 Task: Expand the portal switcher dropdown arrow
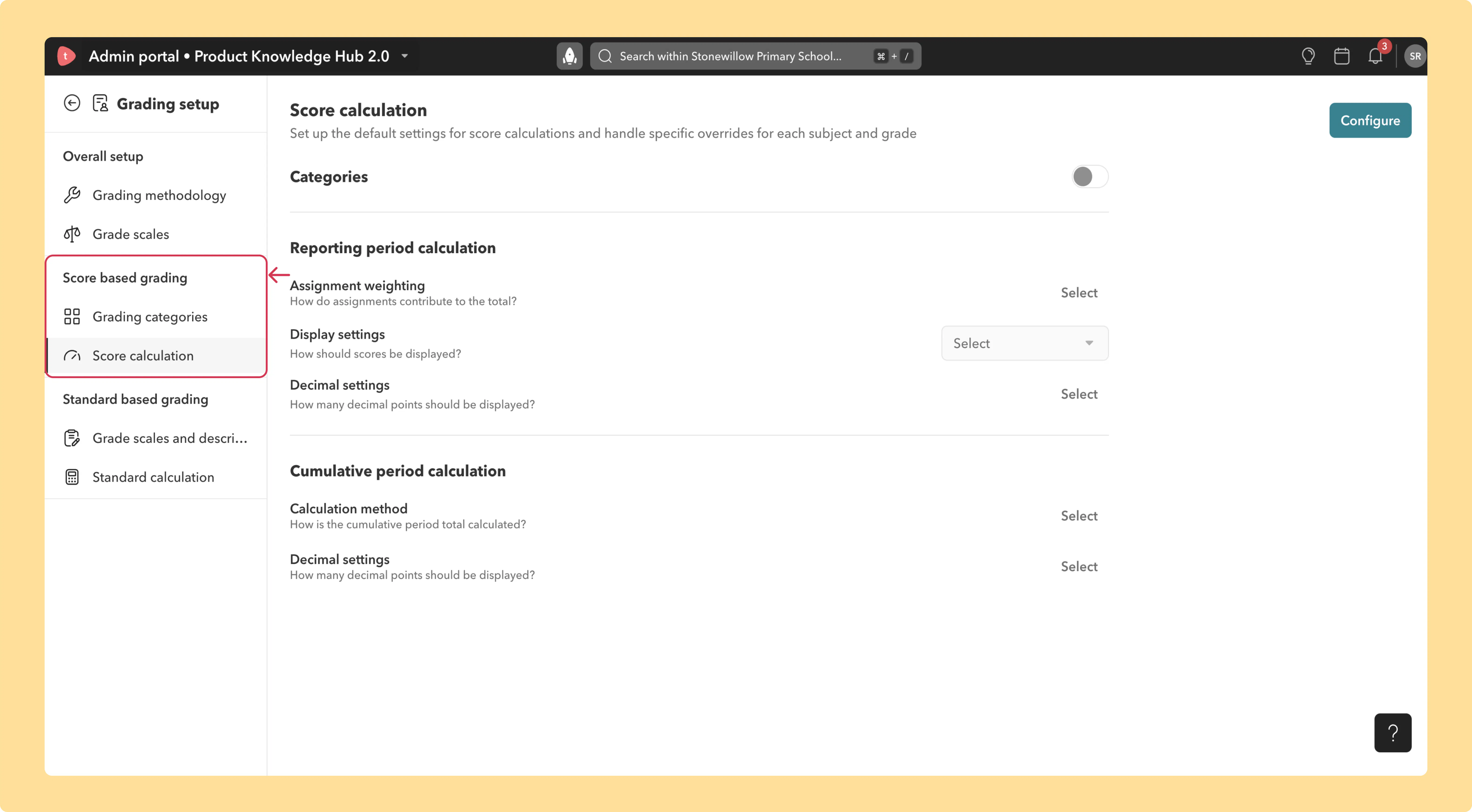(x=404, y=56)
